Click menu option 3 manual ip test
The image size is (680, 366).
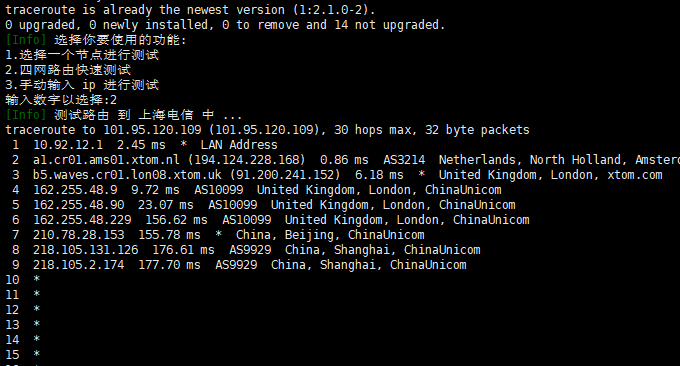82,85
